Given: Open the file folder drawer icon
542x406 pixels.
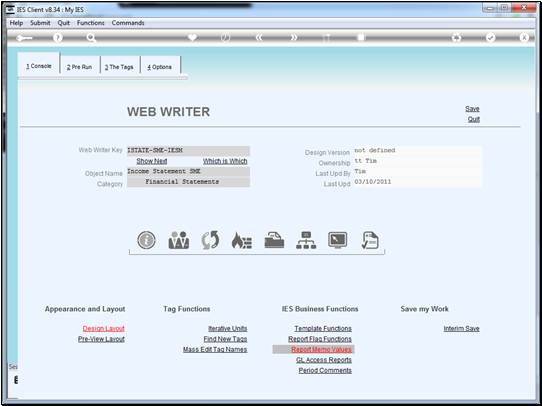Looking at the screenshot, I should (x=274, y=240).
